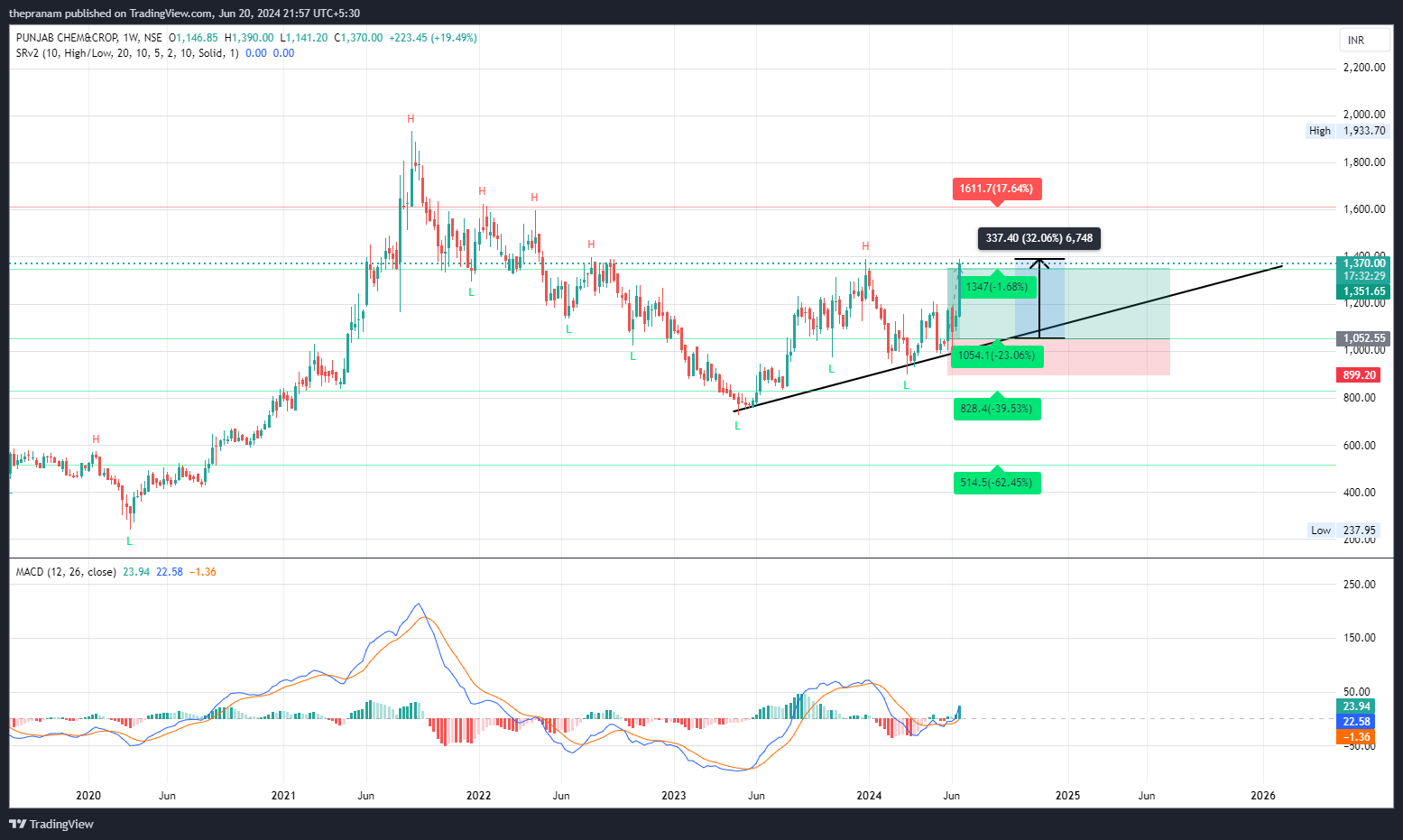Click the open value O1,146.85
Image resolution: width=1403 pixels, height=840 pixels.
[193, 38]
